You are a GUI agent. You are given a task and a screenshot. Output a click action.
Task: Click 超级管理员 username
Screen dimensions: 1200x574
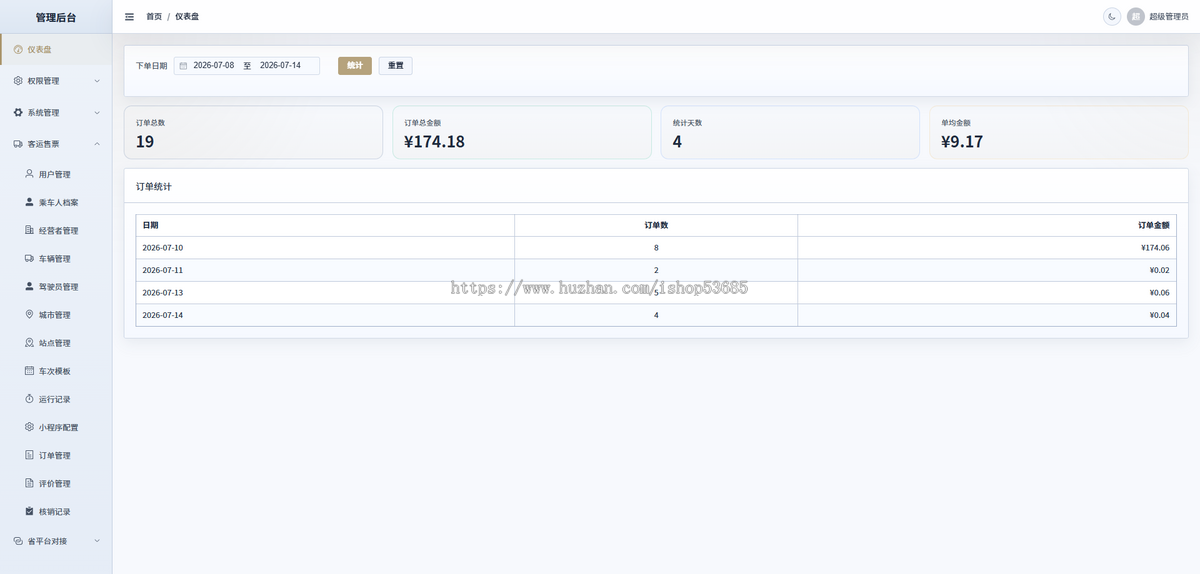pyautogui.click(x=1169, y=17)
